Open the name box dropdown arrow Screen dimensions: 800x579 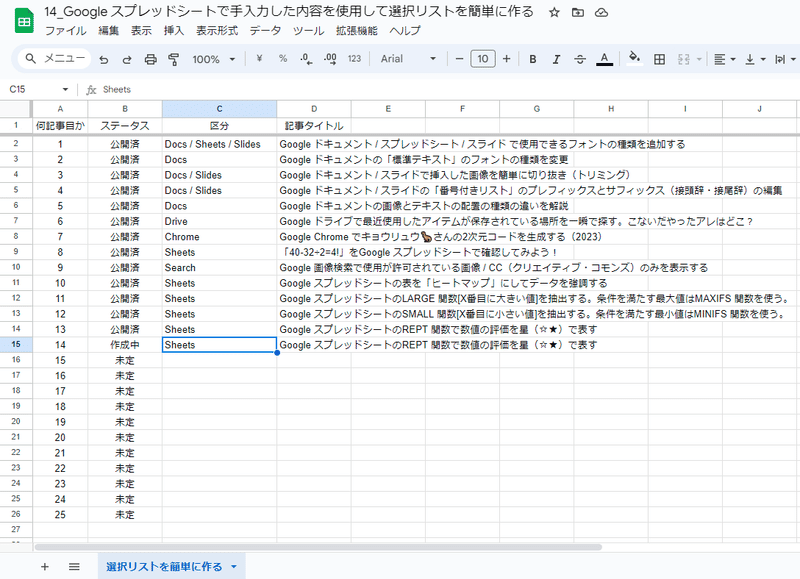65,89
